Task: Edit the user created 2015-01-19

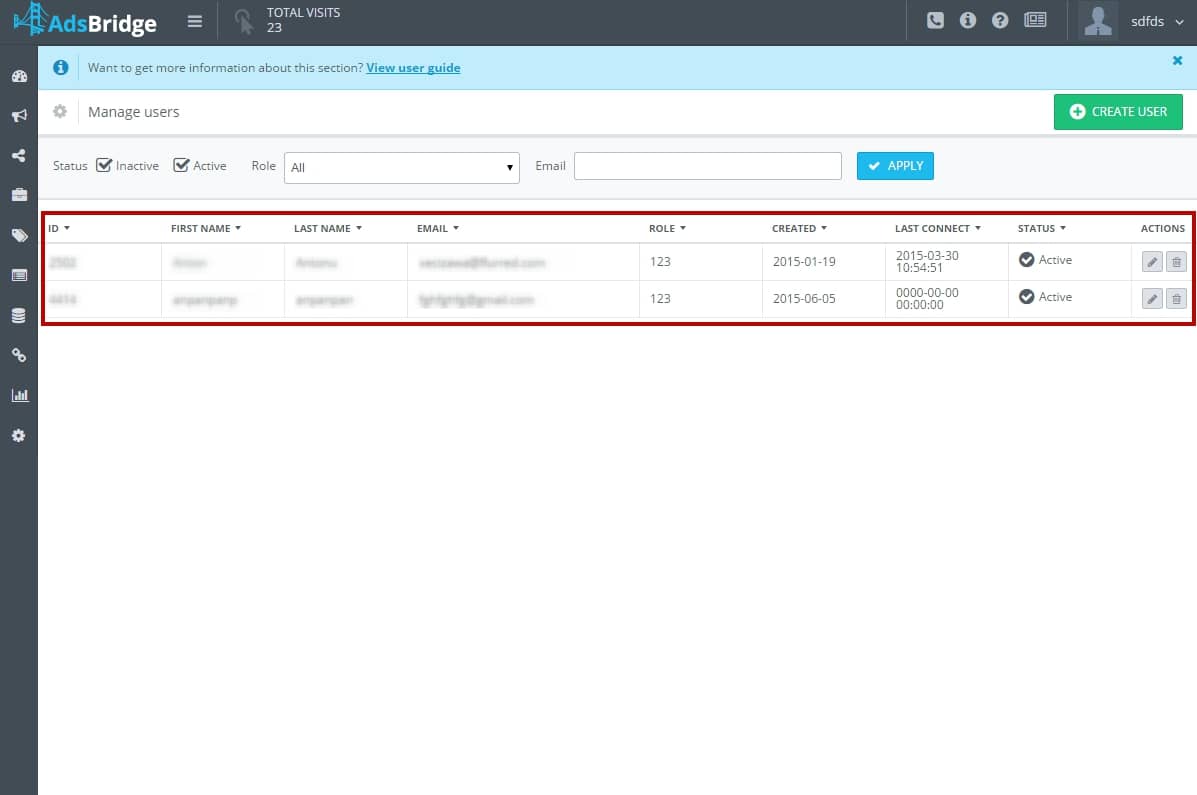Action: pyautogui.click(x=1152, y=262)
